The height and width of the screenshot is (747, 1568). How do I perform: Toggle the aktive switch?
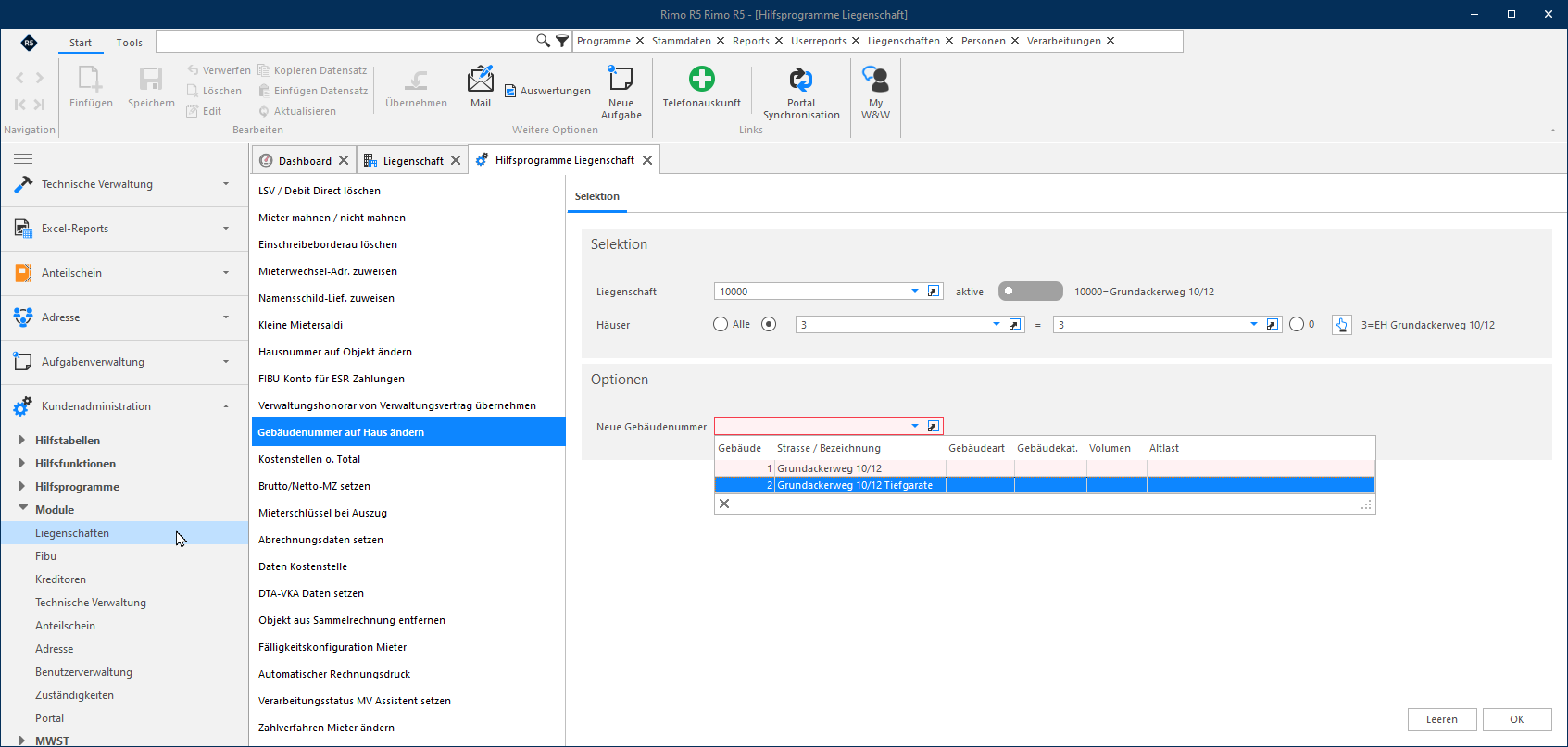tap(1030, 292)
